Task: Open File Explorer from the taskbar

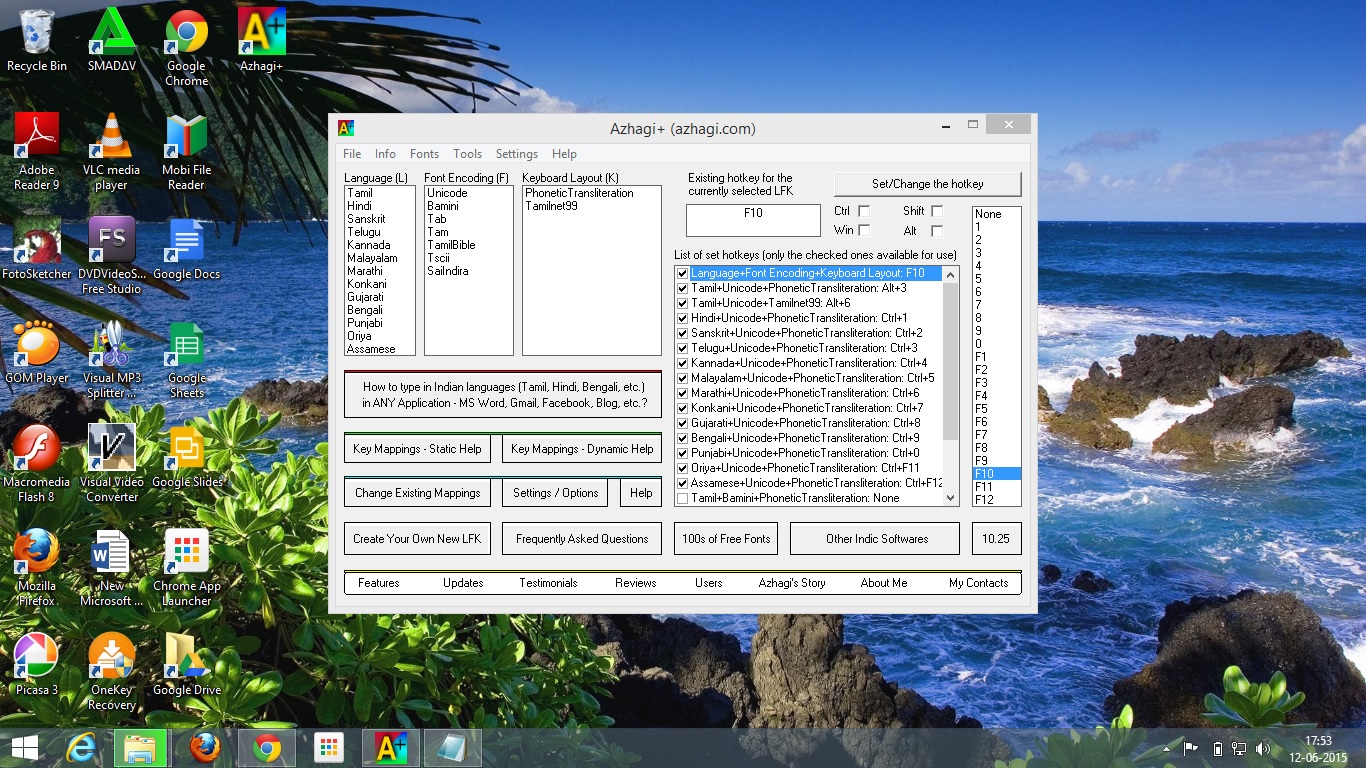Action: point(139,748)
